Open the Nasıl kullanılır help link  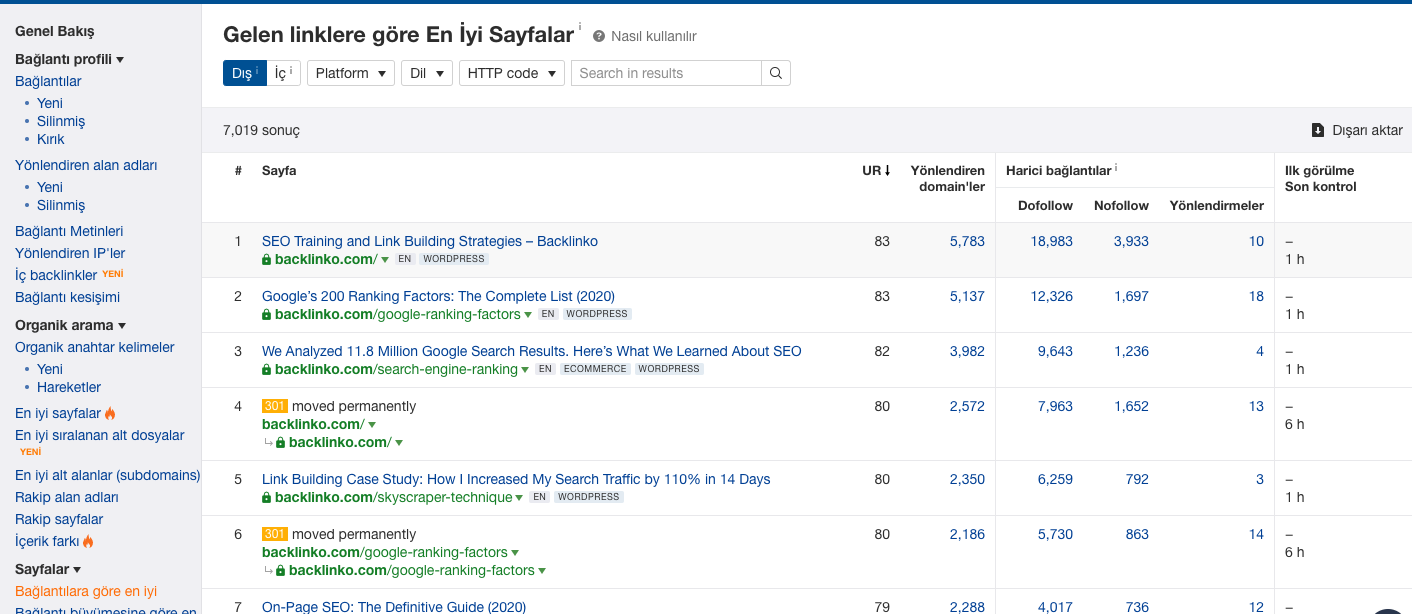[x=654, y=36]
